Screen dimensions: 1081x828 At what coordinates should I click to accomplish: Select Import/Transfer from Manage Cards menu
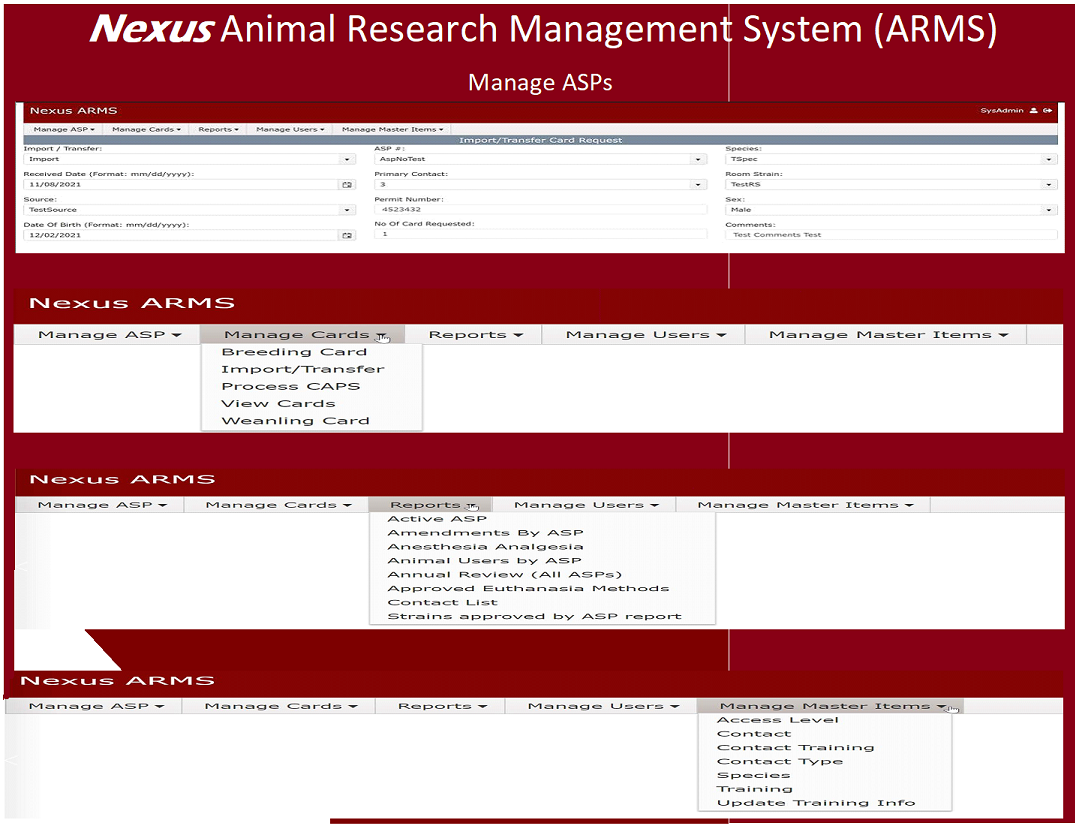pyautogui.click(x=303, y=370)
